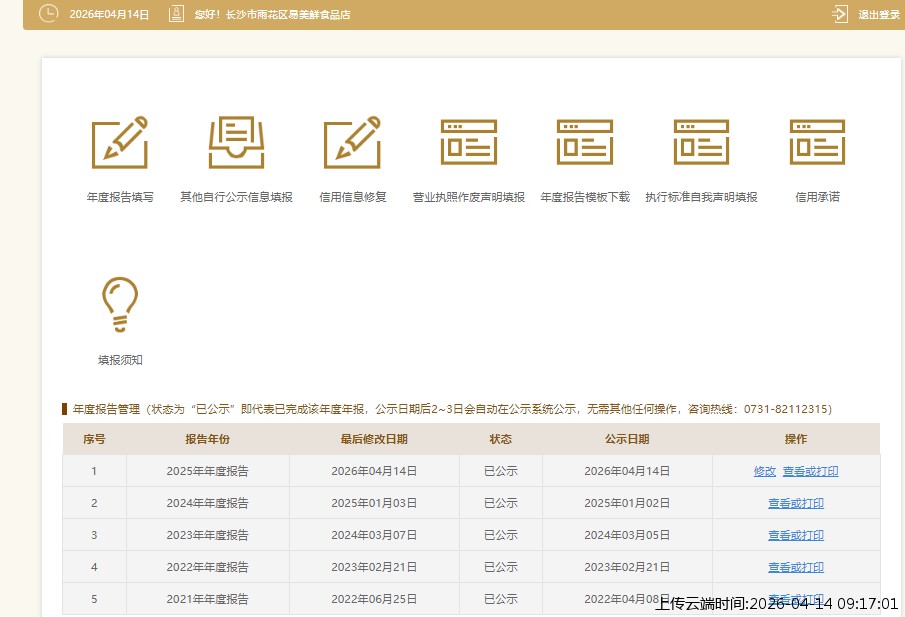Viewport: 905px width, 617px height.
Task: Click the store profile icon in header
Action: [x=176, y=14]
